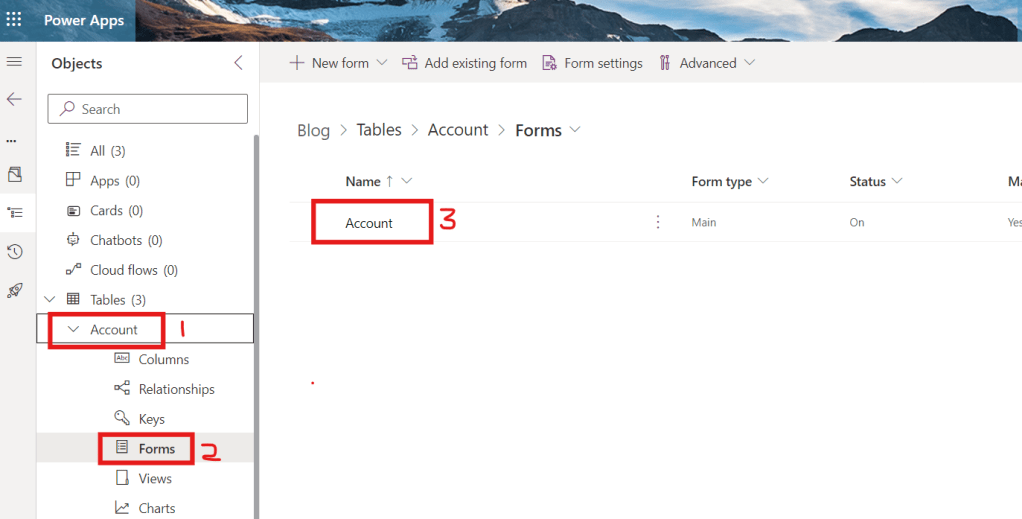
Task: Sort by the Form type column header
Action: point(721,181)
